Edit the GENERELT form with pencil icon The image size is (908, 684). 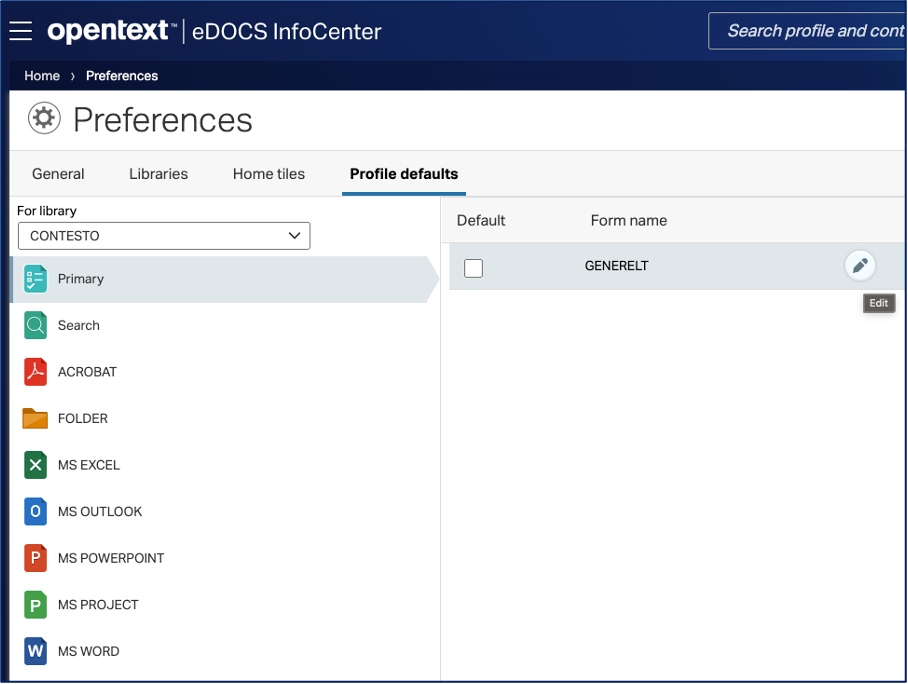coord(860,265)
